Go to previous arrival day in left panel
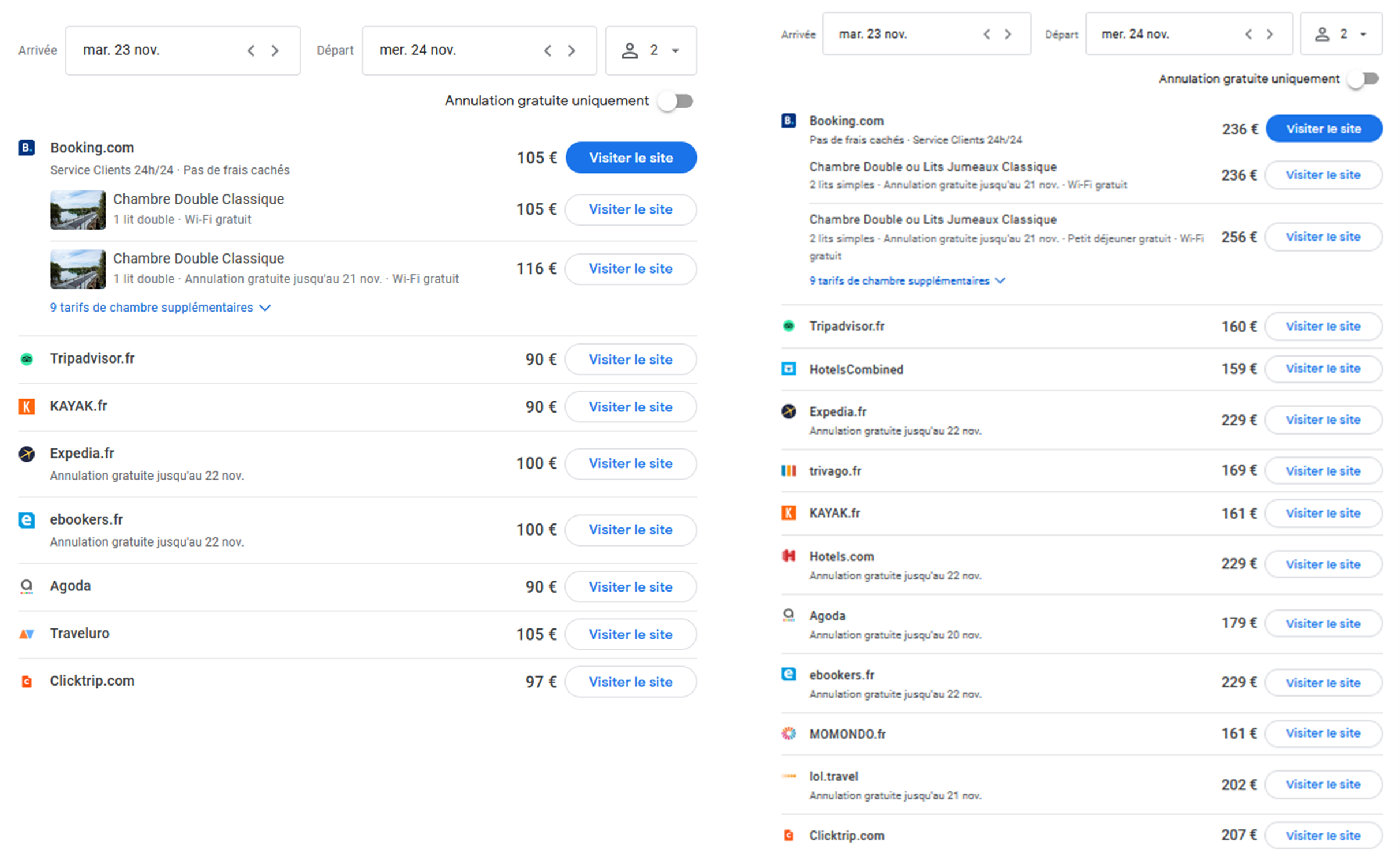The width and height of the screenshot is (1400, 857). coord(251,51)
